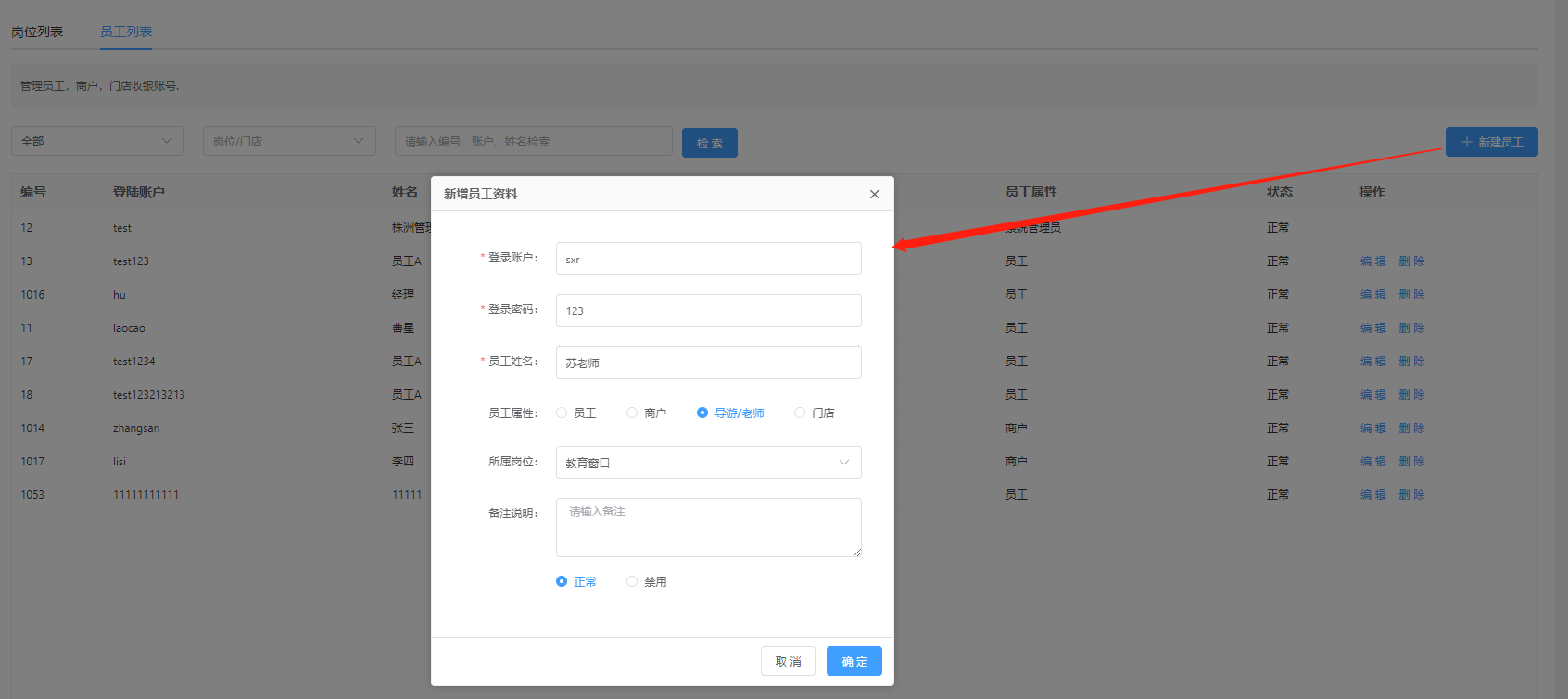
Task: Select the 商户 radio option
Action: (632, 413)
